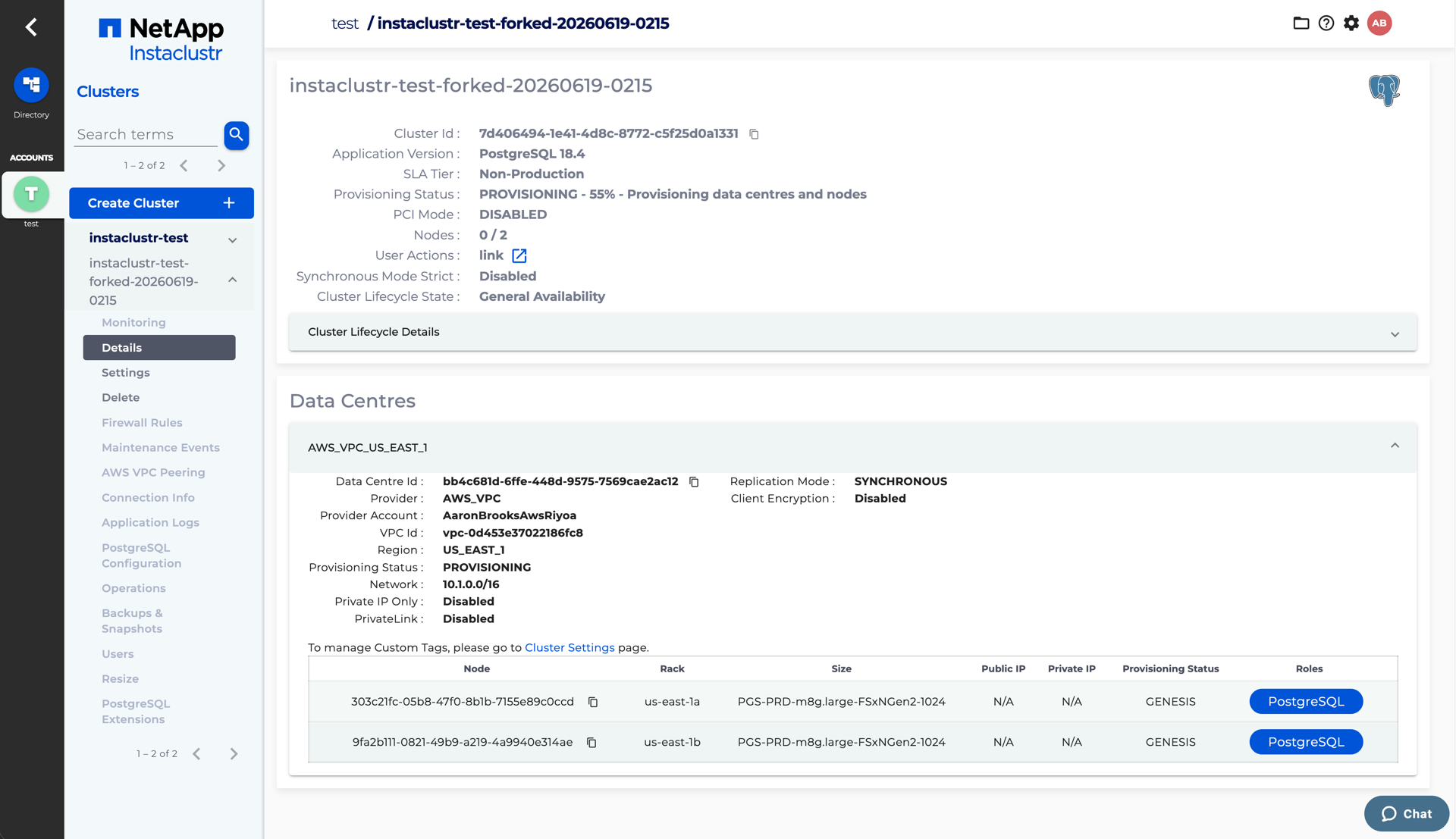
Task: Open the User Actions external link icon
Action: tap(519, 256)
